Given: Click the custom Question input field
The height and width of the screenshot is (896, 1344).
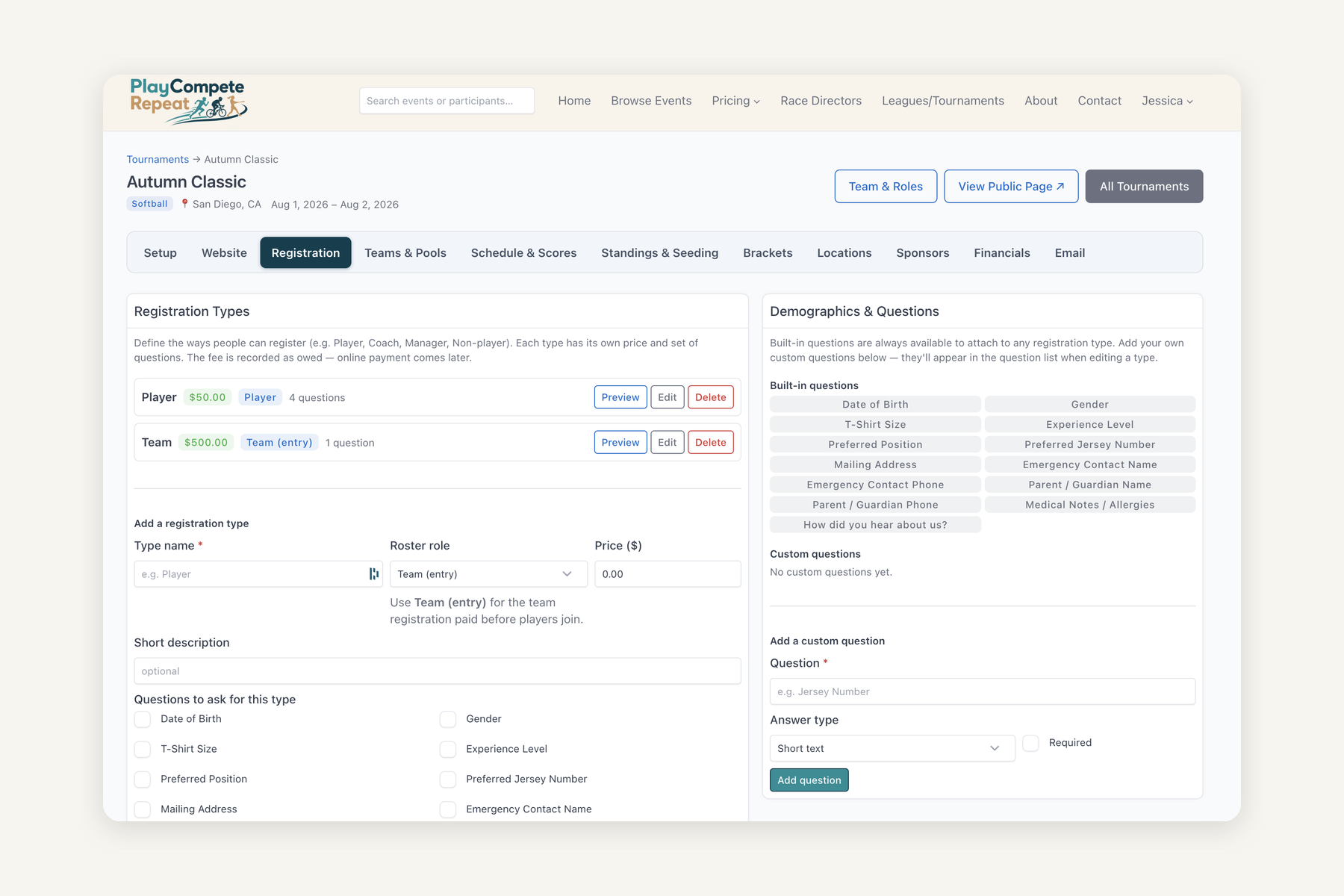Looking at the screenshot, I should [x=983, y=691].
